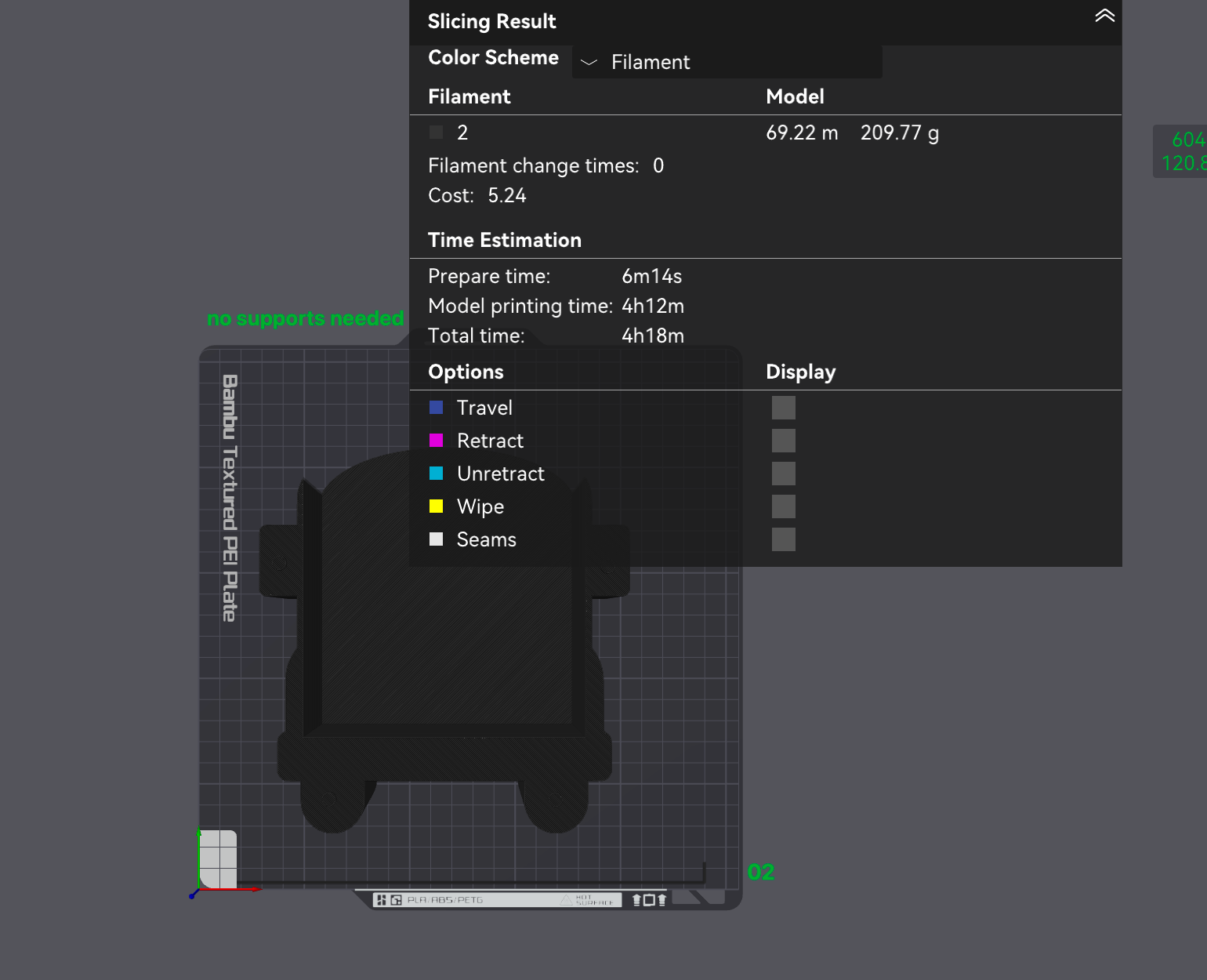
Task: Click the "Model" column header
Action: pos(795,96)
